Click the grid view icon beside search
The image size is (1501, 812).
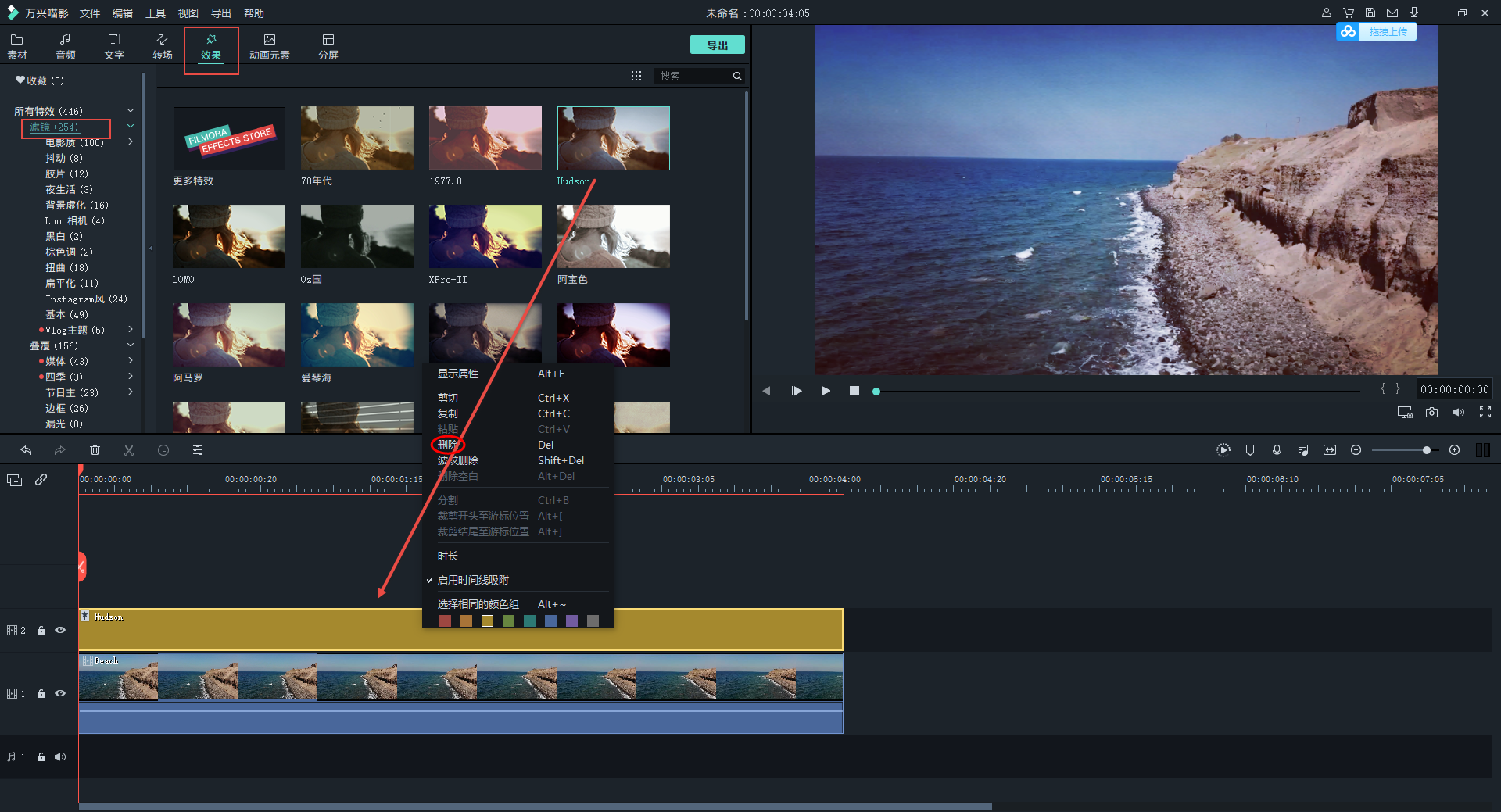636,76
